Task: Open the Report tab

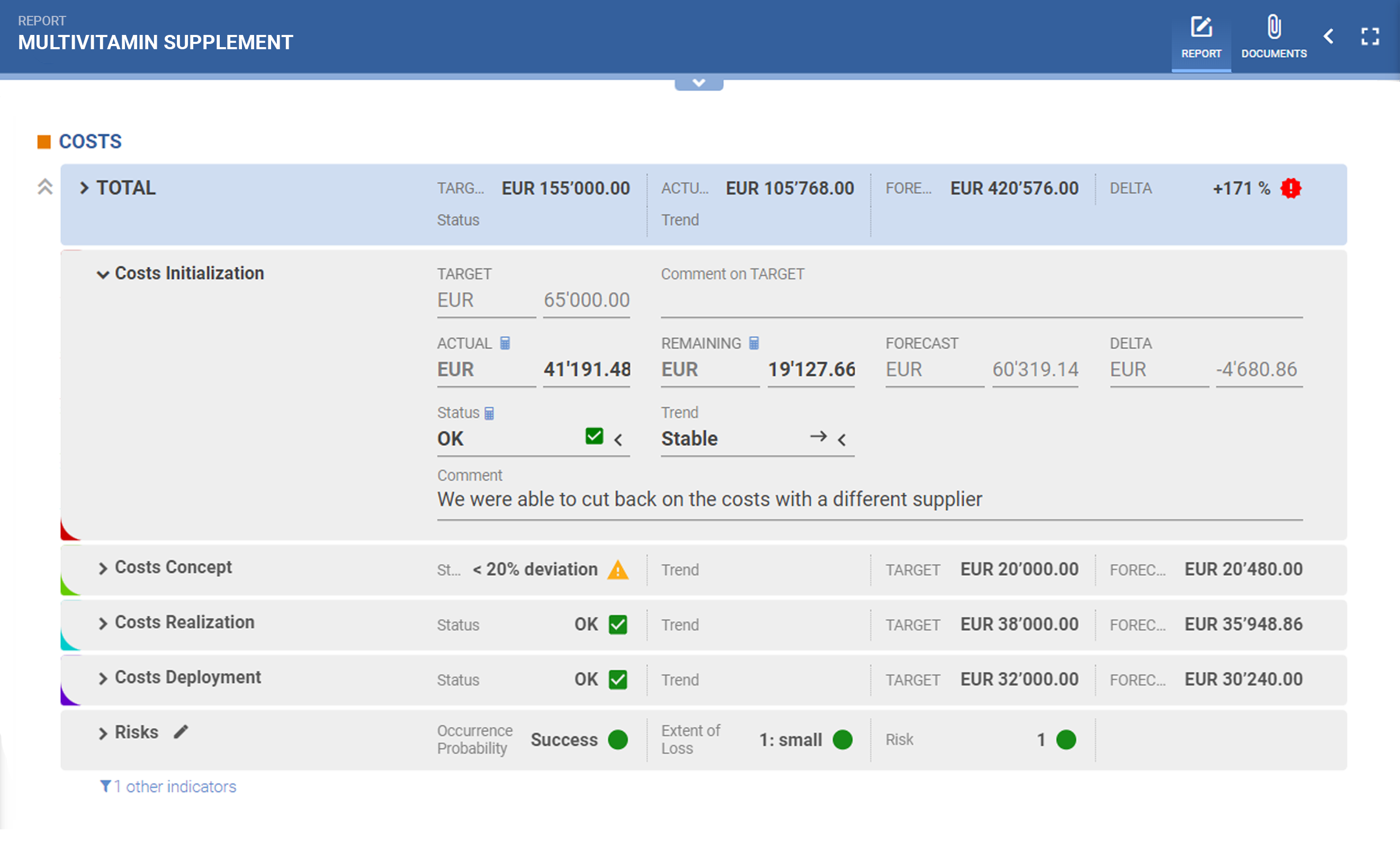Action: pyautogui.click(x=1200, y=38)
